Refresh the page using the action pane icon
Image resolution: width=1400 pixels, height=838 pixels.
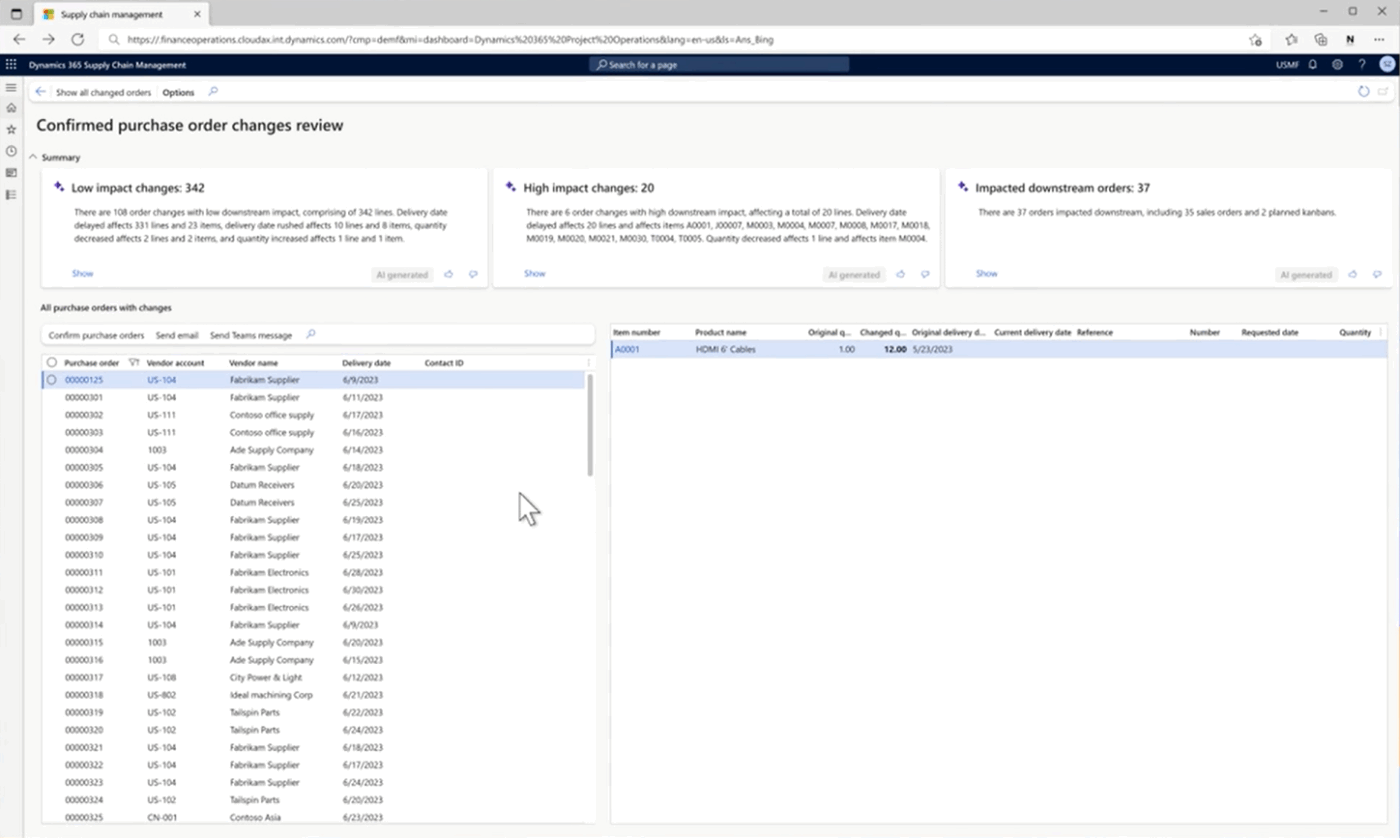pyautogui.click(x=1363, y=92)
